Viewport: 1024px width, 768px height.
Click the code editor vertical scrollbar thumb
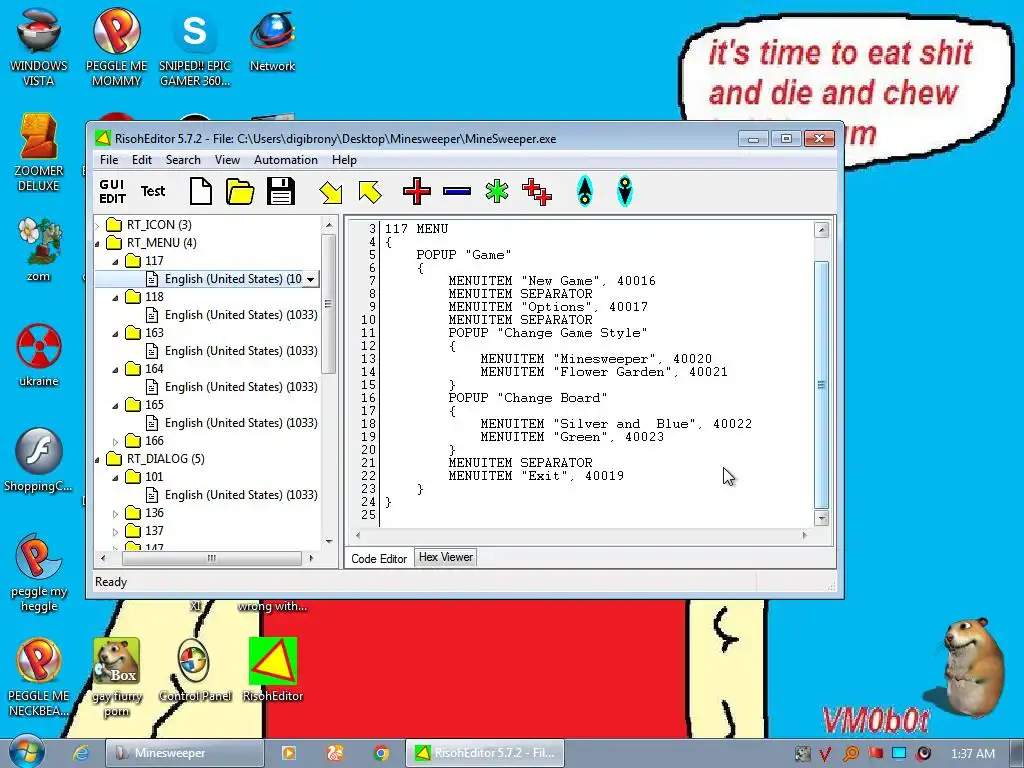(822, 385)
